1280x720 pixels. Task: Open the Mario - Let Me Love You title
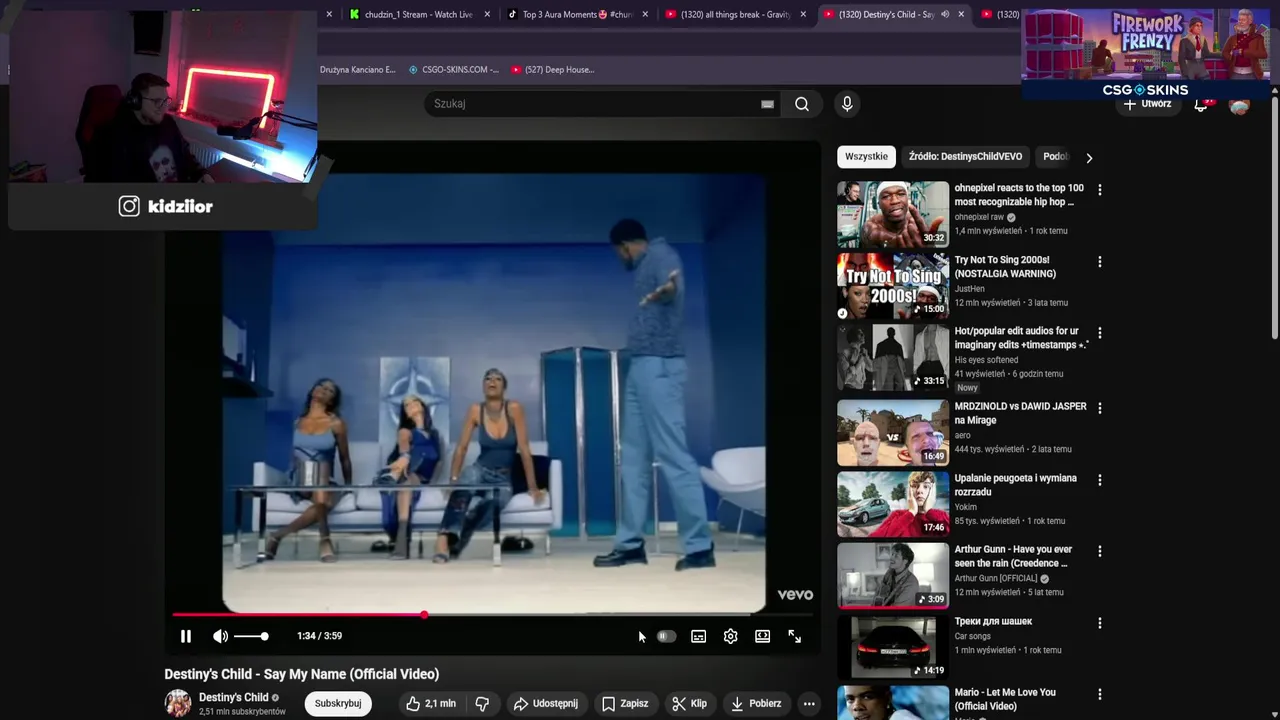(x=1005, y=699)
